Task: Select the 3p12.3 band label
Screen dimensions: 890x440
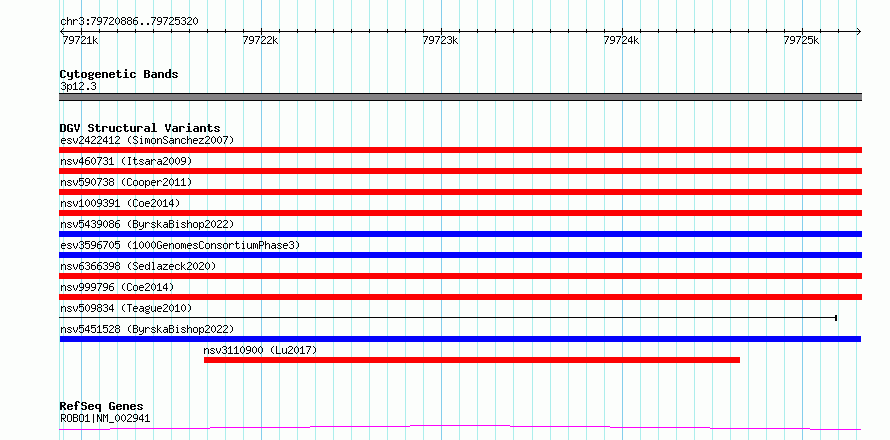Action: click(x=78, y=86)
